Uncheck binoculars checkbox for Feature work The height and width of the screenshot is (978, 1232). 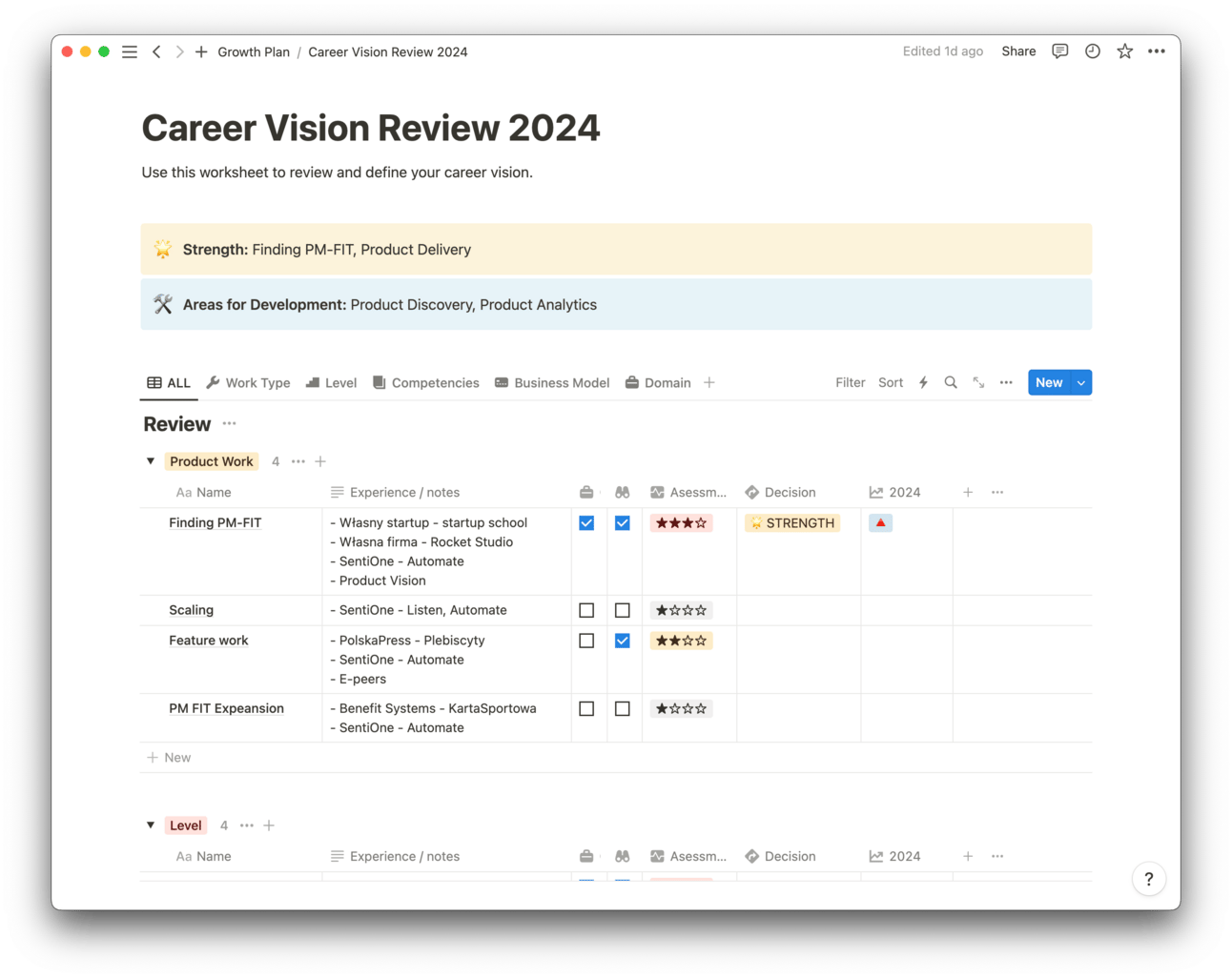coord(623,641)
